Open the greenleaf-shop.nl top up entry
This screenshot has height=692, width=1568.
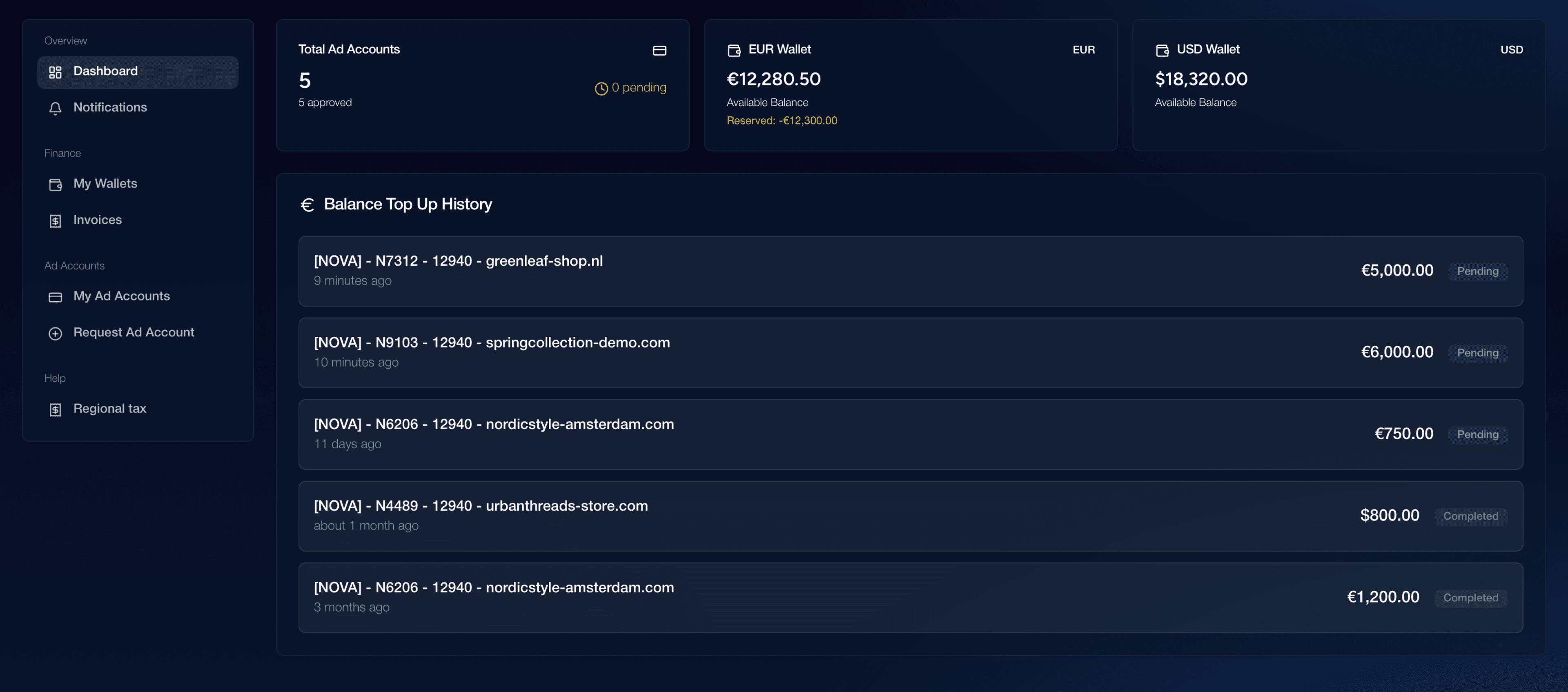click(911, 271)
